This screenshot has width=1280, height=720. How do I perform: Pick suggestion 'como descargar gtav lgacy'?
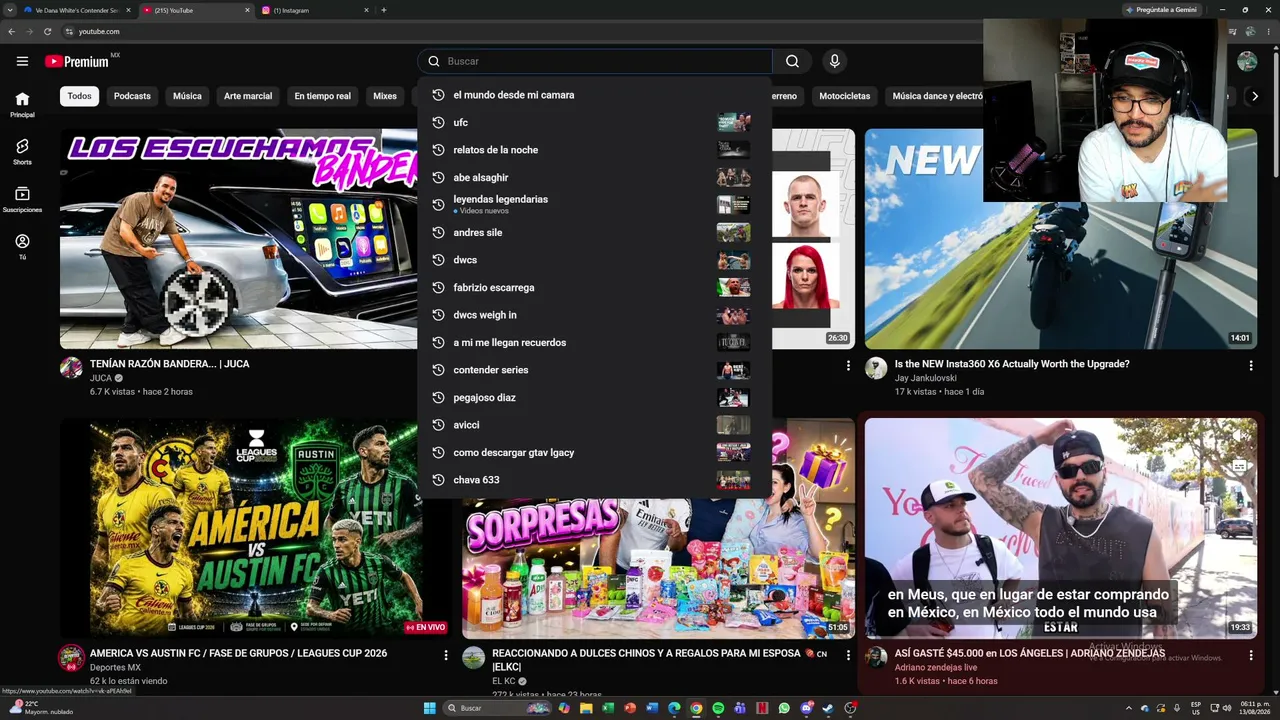click(x=595, y=452)
